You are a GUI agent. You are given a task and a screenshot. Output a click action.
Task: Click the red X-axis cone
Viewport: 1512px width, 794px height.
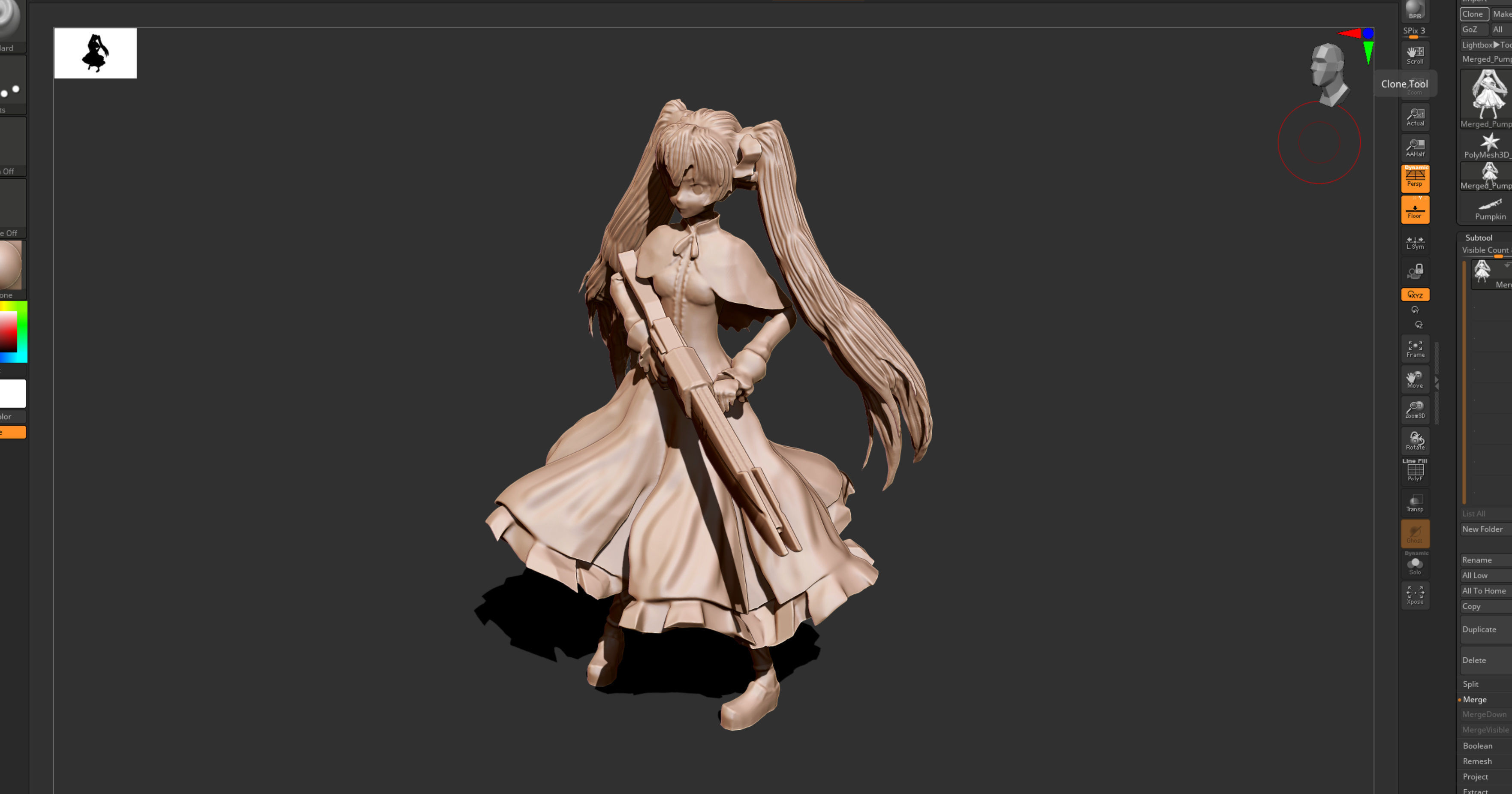pyautogui.click(x=1349, y=33)
